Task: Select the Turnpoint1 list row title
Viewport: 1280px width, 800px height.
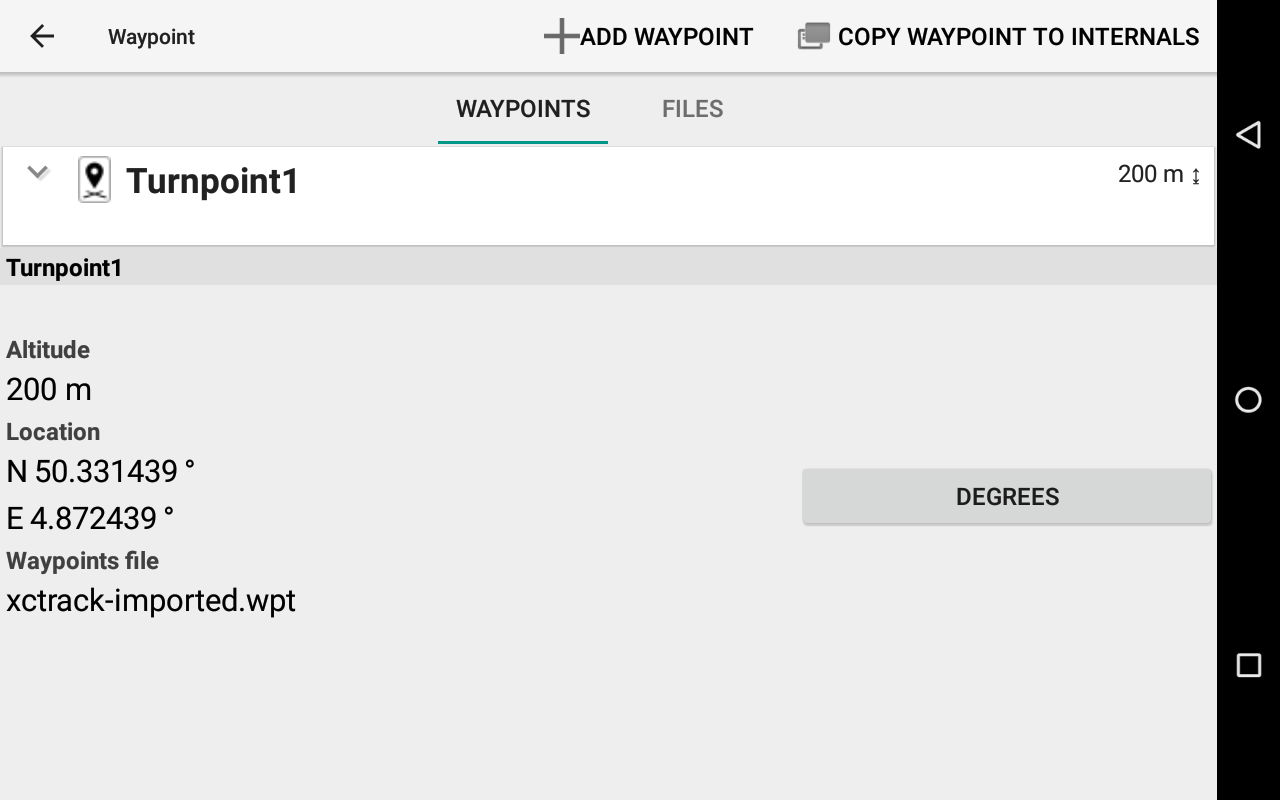Action: [212, 181]
